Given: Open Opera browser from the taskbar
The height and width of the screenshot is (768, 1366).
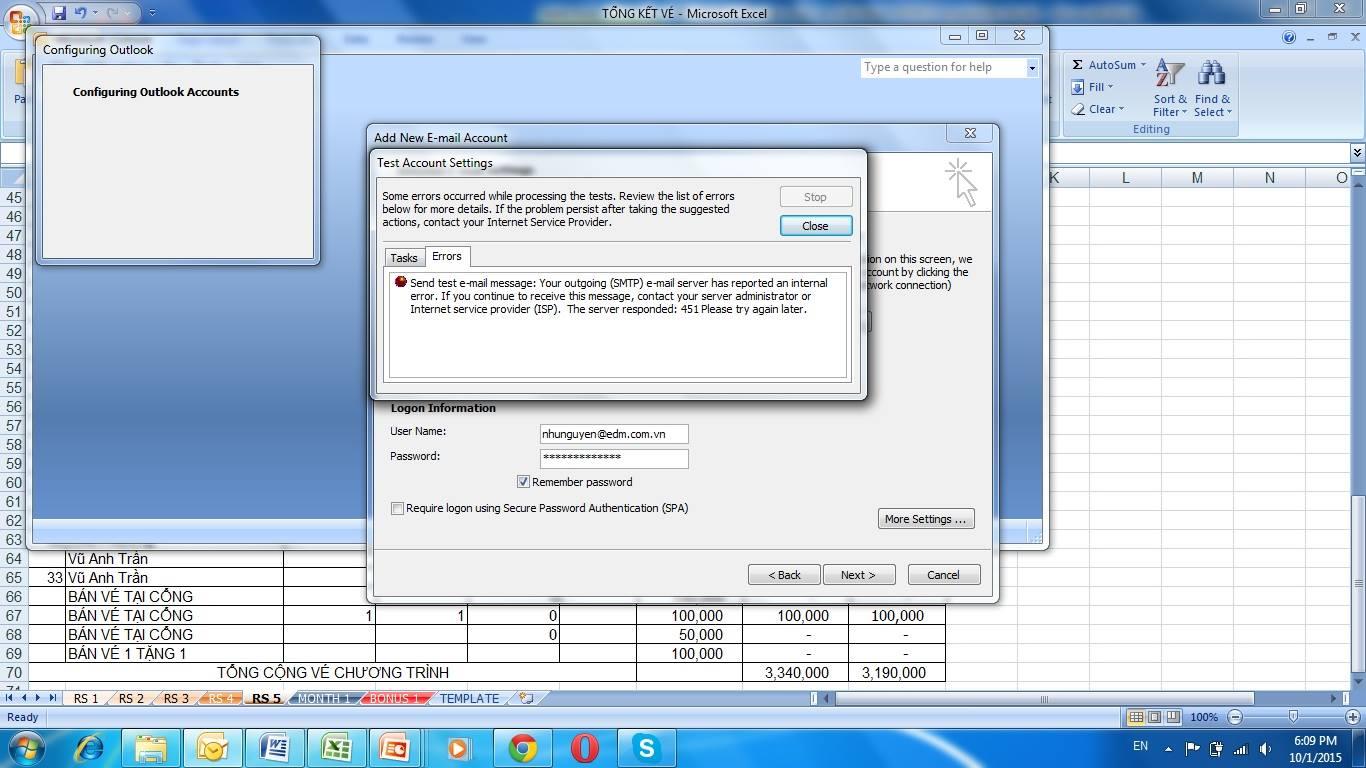Looking at the screenshot, I should 584,748.
